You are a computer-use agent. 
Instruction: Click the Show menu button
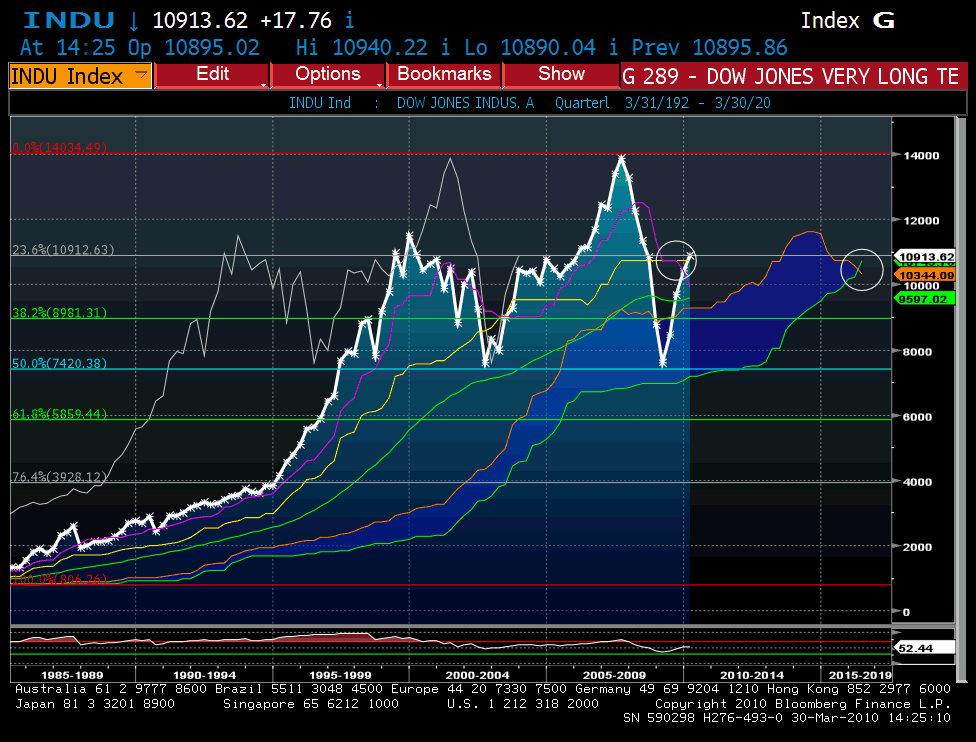(561, 75)
